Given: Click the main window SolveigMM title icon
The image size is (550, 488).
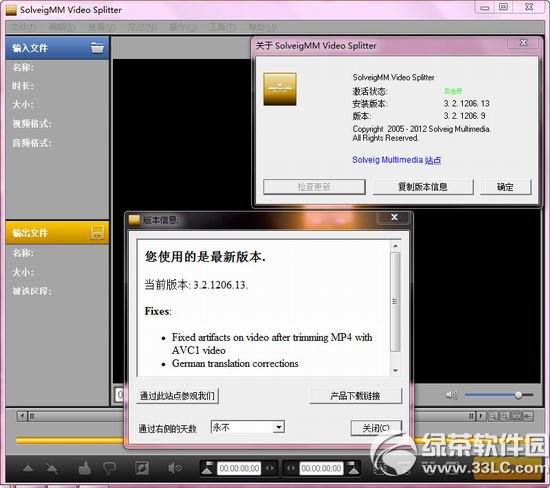Looking at the screenshot, I should tap(11, 10).
